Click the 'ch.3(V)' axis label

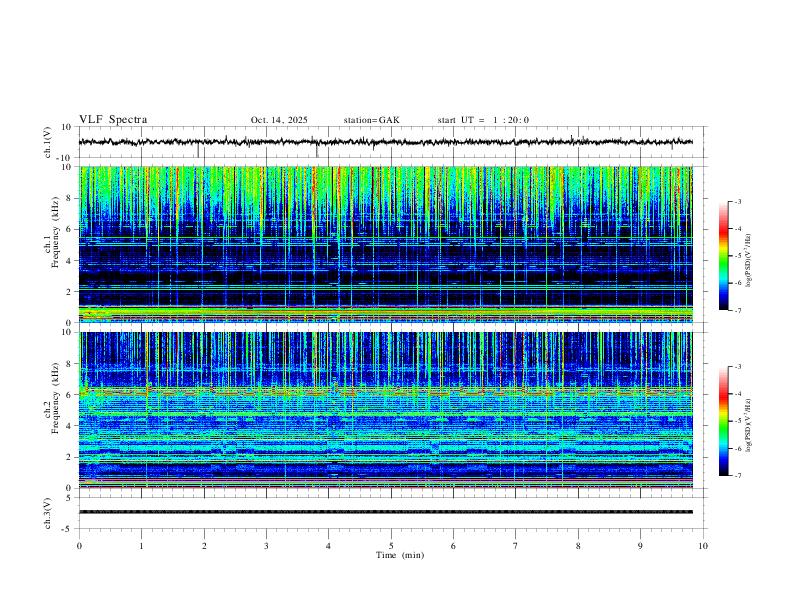click(48, 513)
